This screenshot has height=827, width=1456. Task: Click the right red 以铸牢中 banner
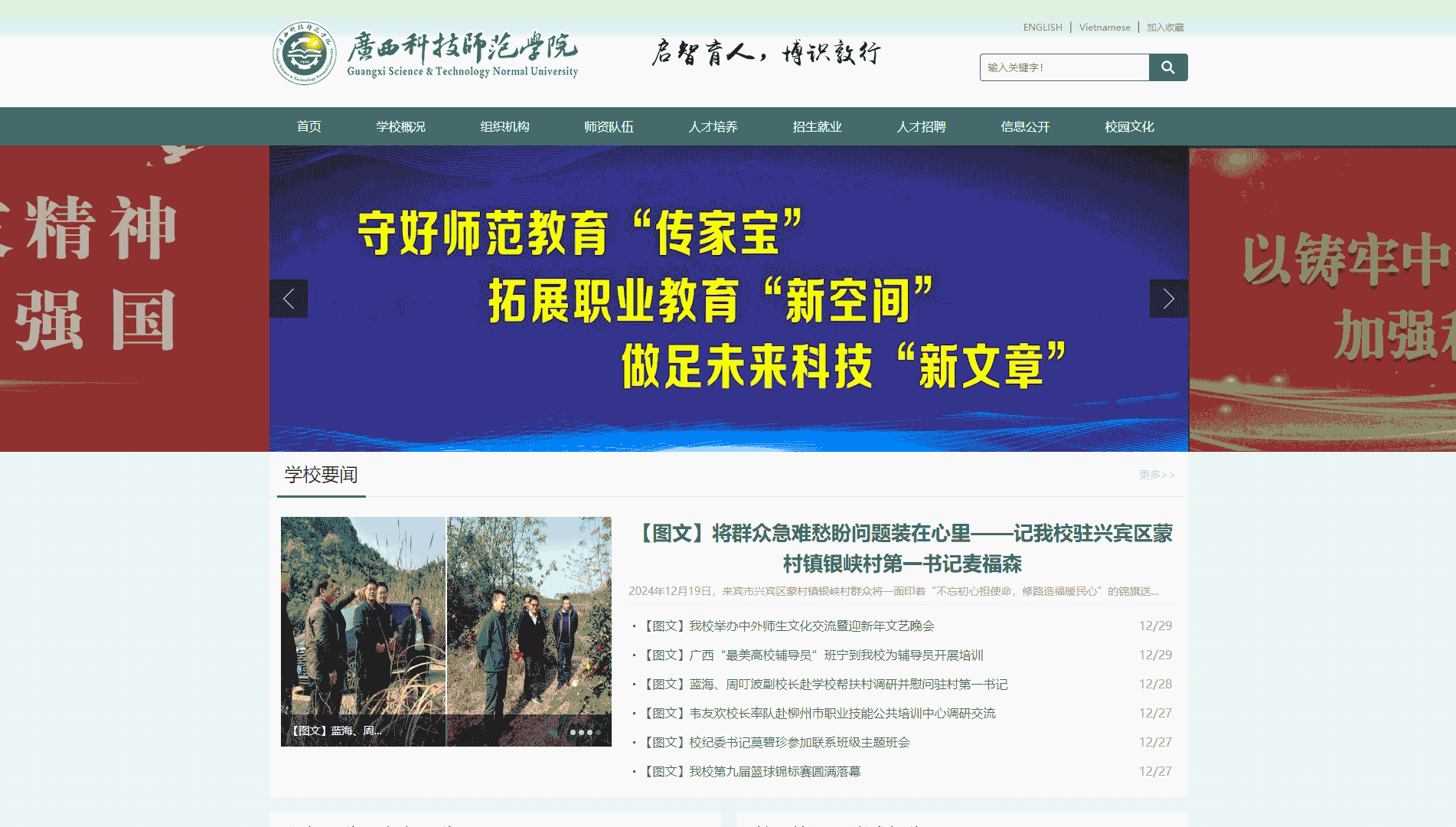pyautogui.click(x=1323, y=299)
